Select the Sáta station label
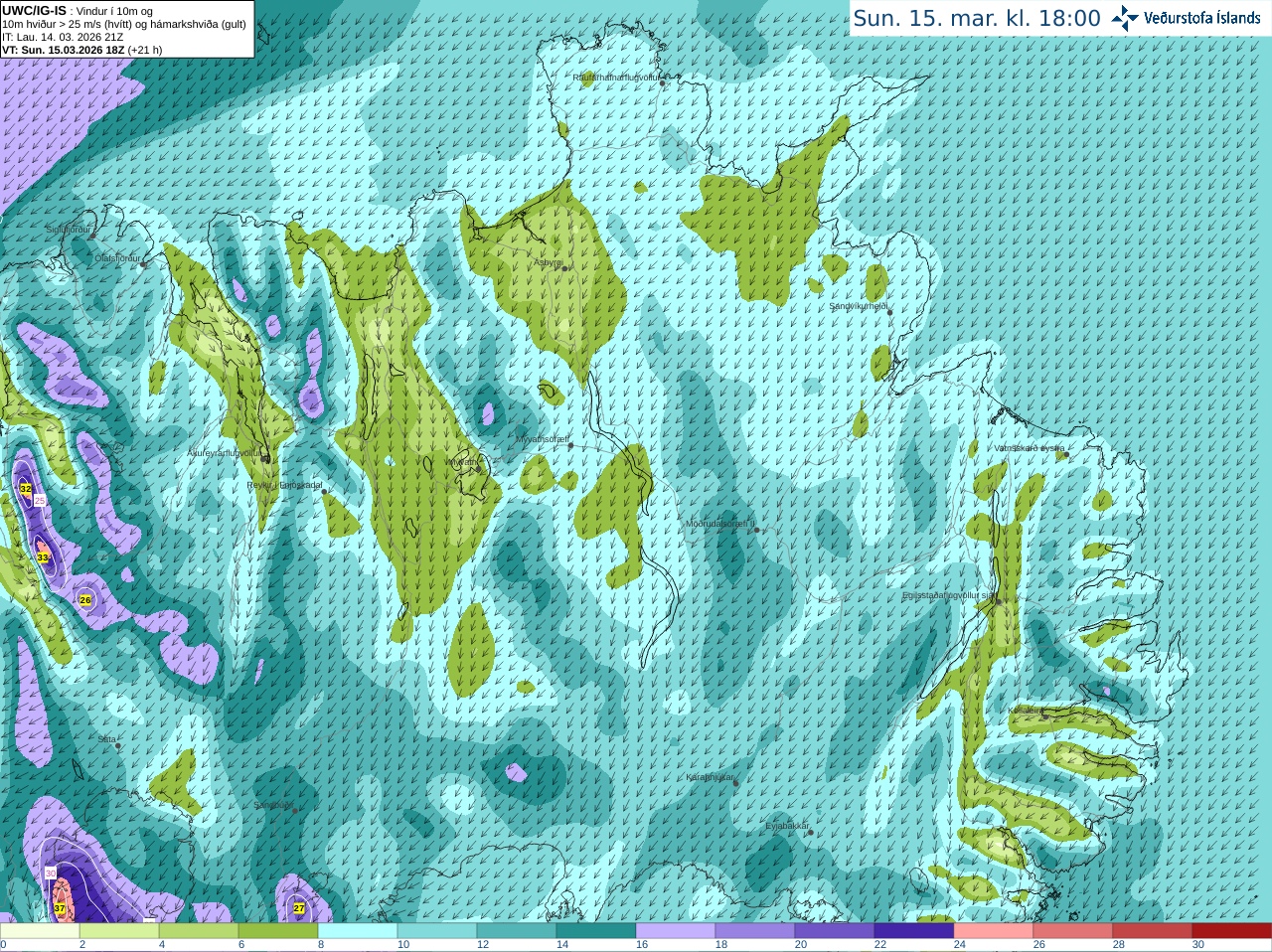This screenshot has height=952, width=1272. (x=107, y=739)
